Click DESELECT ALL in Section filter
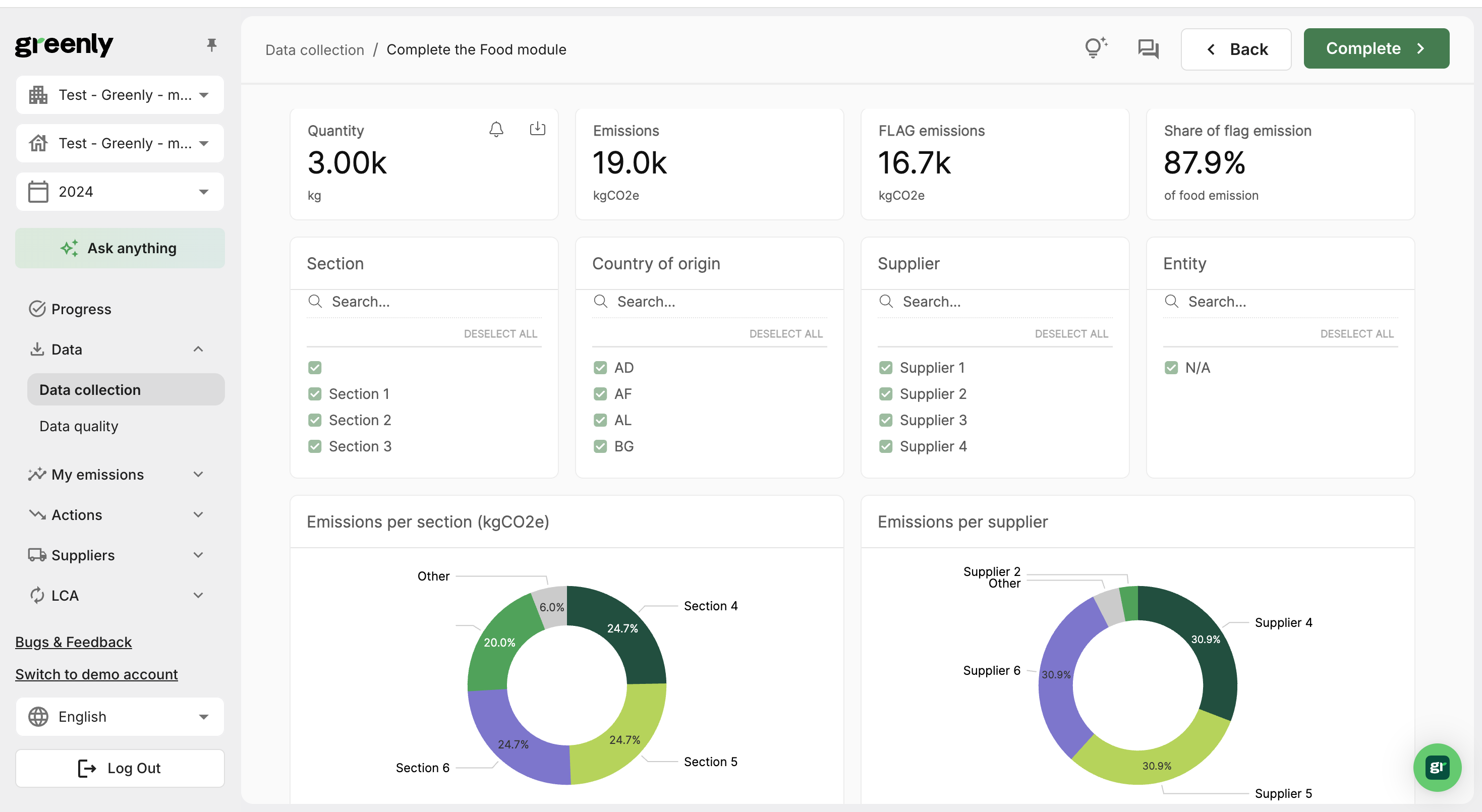Viewport: 1482px width, 812px height. click(x=500, y=333)
